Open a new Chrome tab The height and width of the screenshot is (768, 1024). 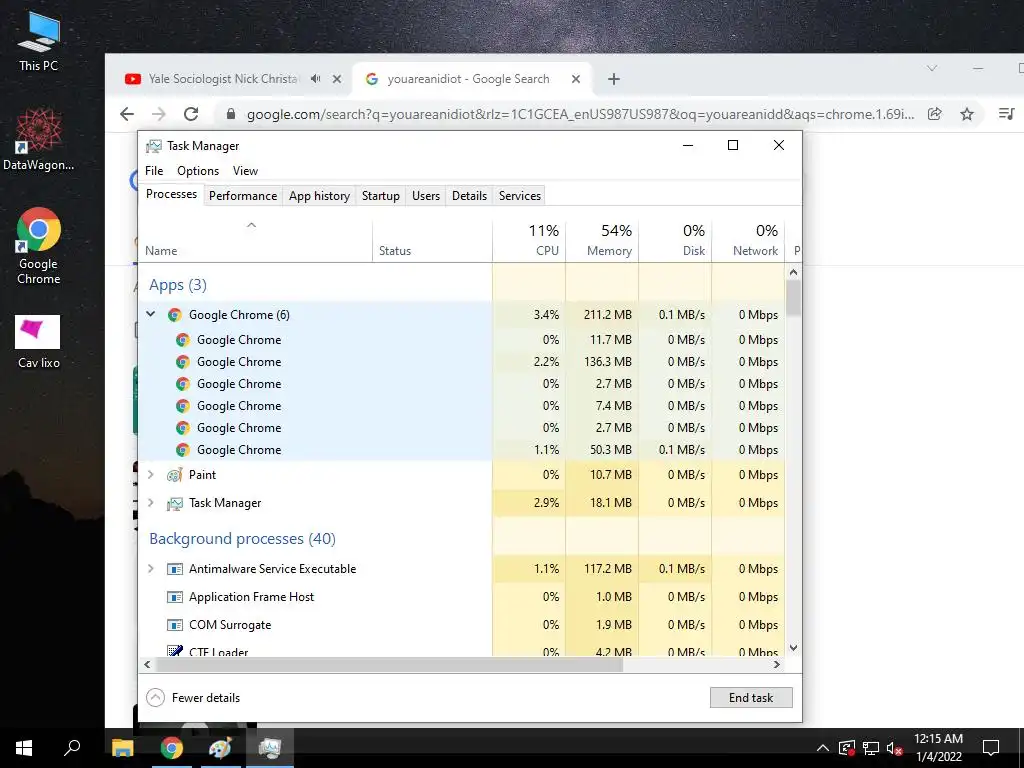click(x=613, y=79)
